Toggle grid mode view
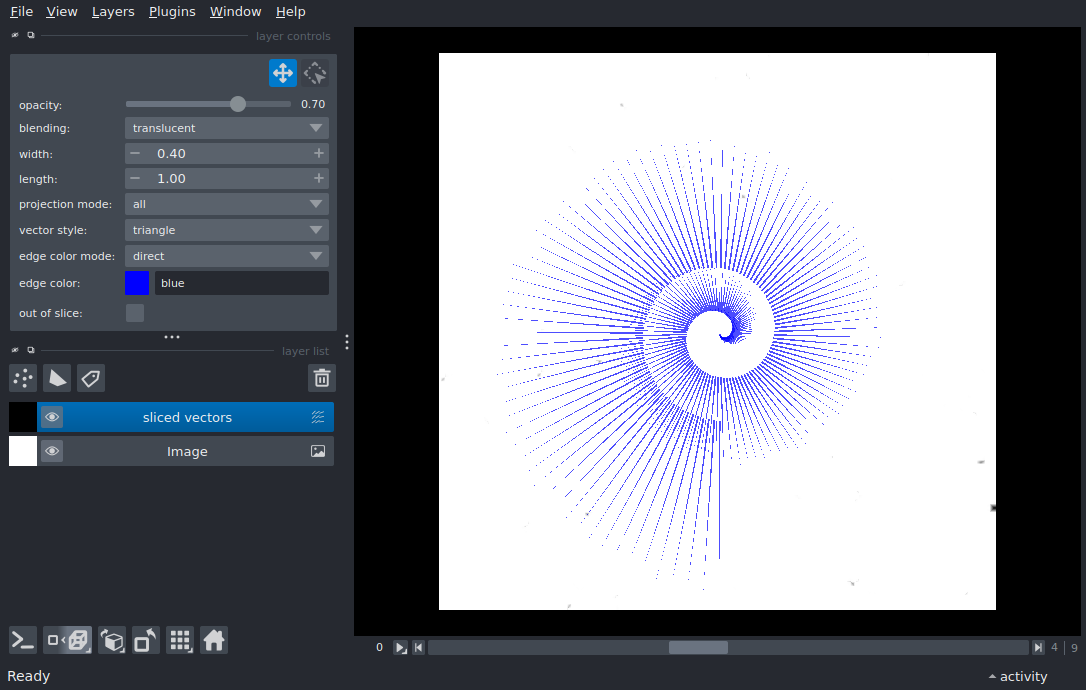Image resolution: width=1086 pixels, height=690 pixels. [x=179, y=641]
